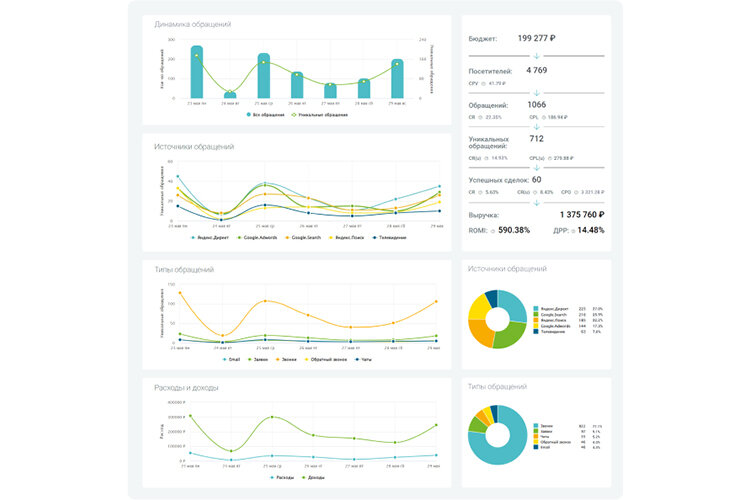Click the 'Типы обращений' donut chart title
Image resolution: width=750 pixels, height=500 pixels.
pyautogui.click(x=497, y=387)
